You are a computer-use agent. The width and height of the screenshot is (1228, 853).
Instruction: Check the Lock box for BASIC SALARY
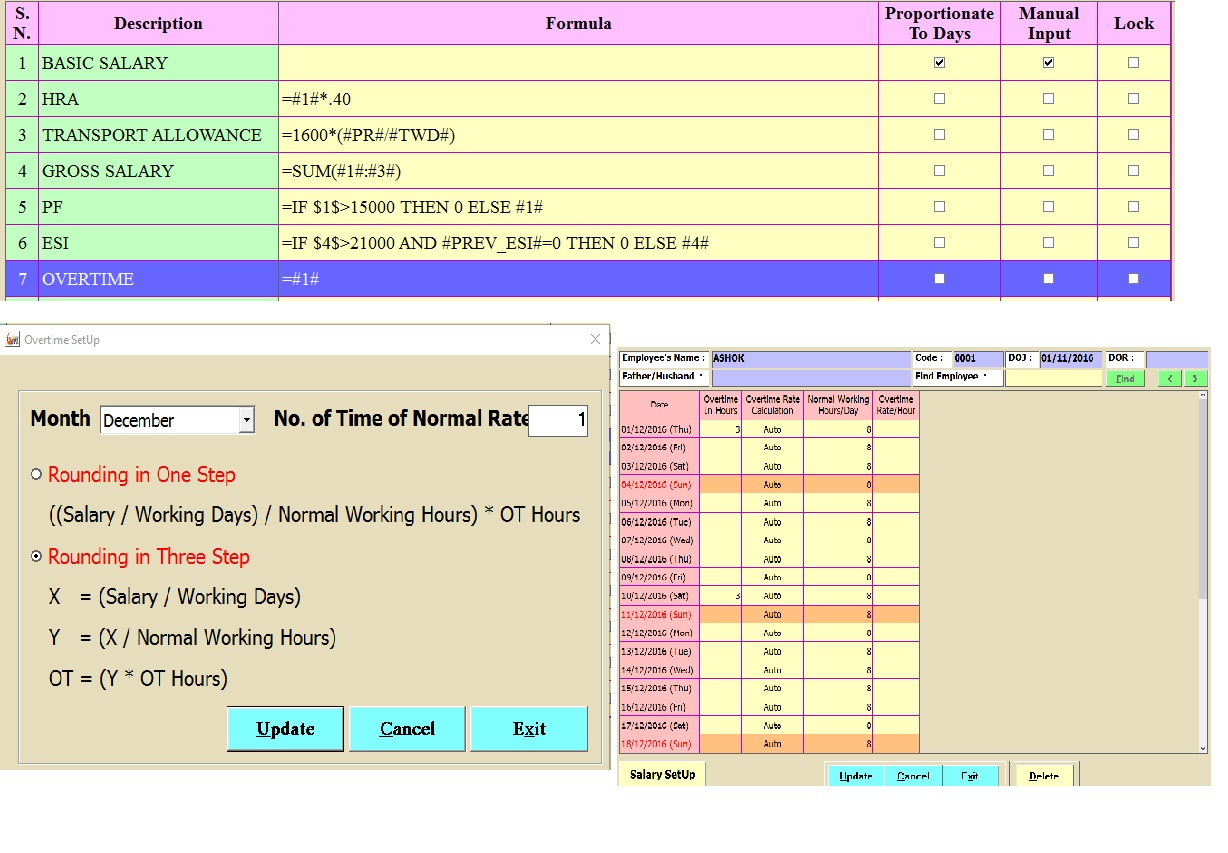pyautogui.click(x=1133, y=62)
